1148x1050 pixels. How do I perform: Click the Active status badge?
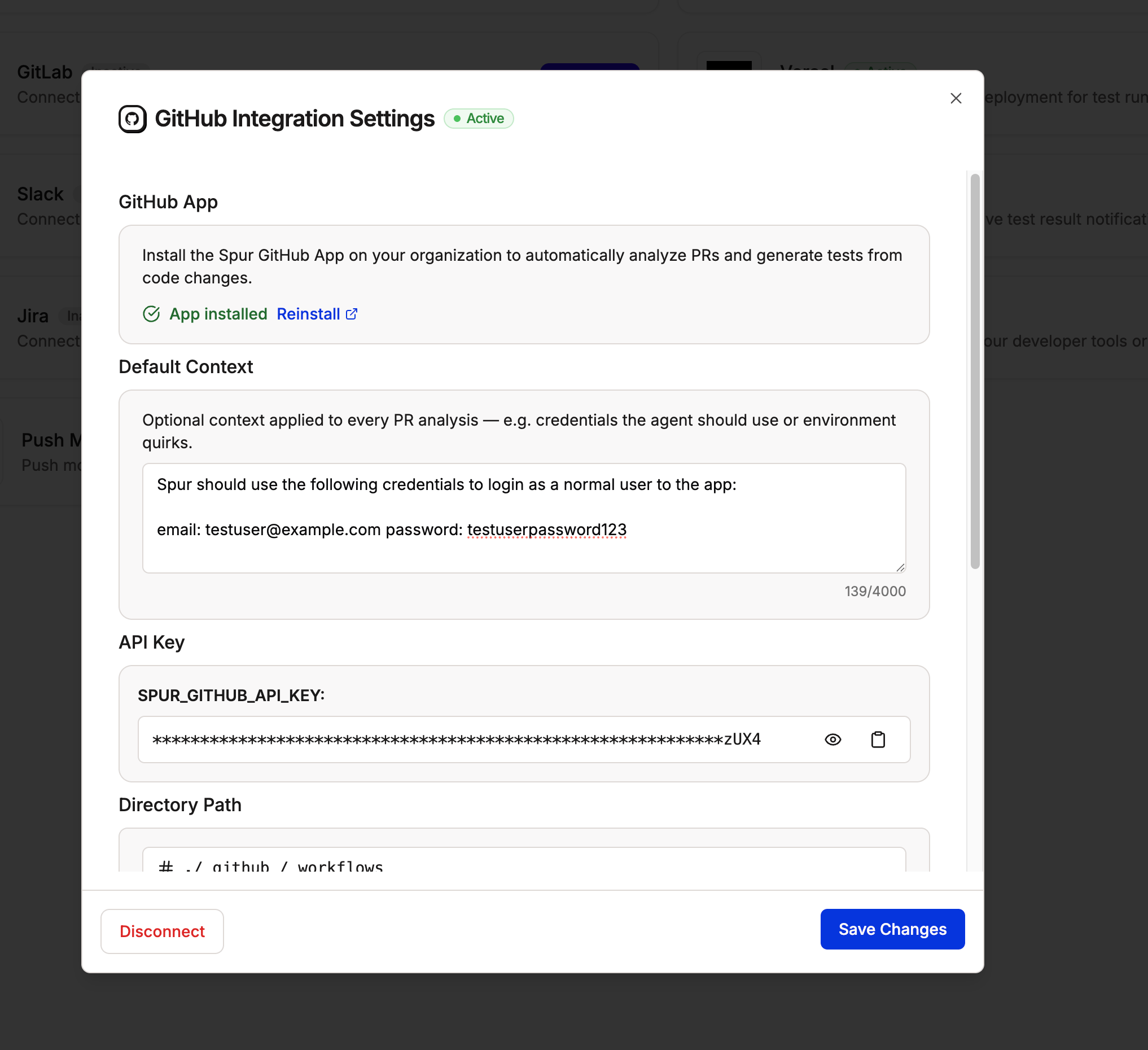[x=479, y=119]
